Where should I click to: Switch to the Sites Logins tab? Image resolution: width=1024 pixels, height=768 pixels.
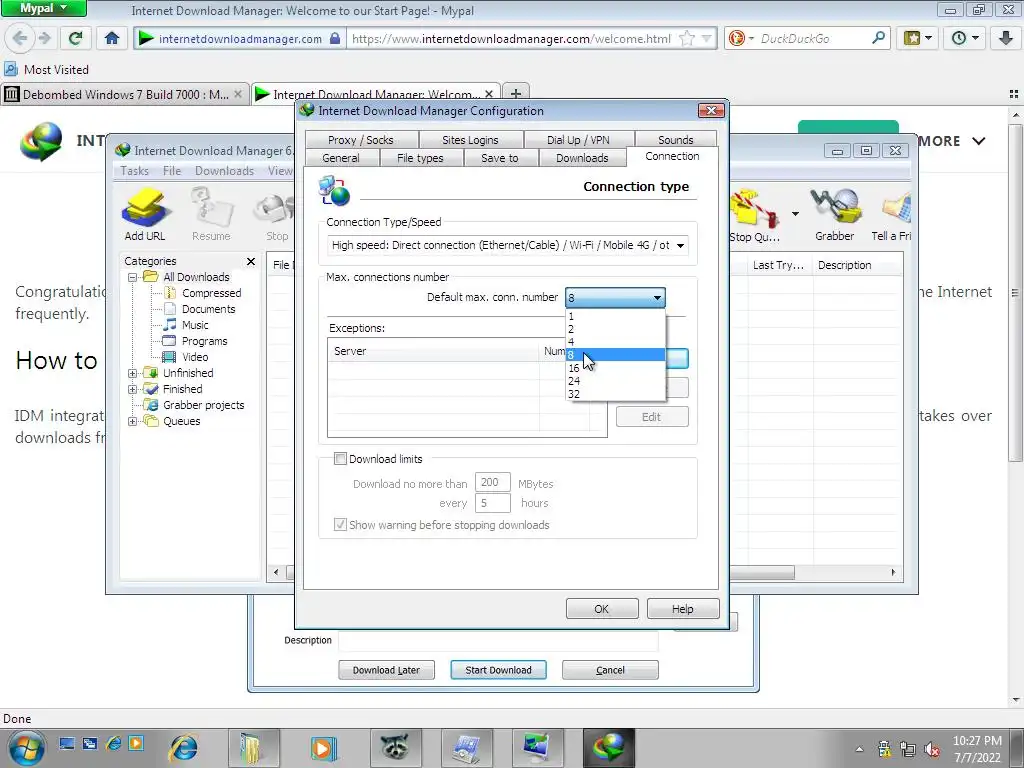[x=470, y=140]
